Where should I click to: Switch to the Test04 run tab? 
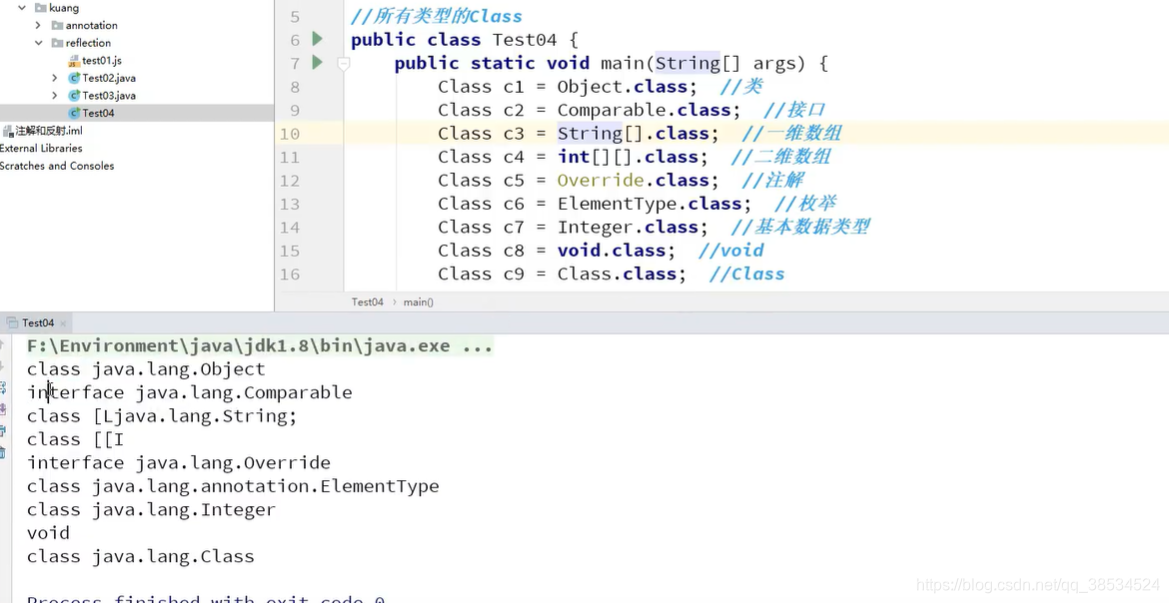[x=37, y=323]
